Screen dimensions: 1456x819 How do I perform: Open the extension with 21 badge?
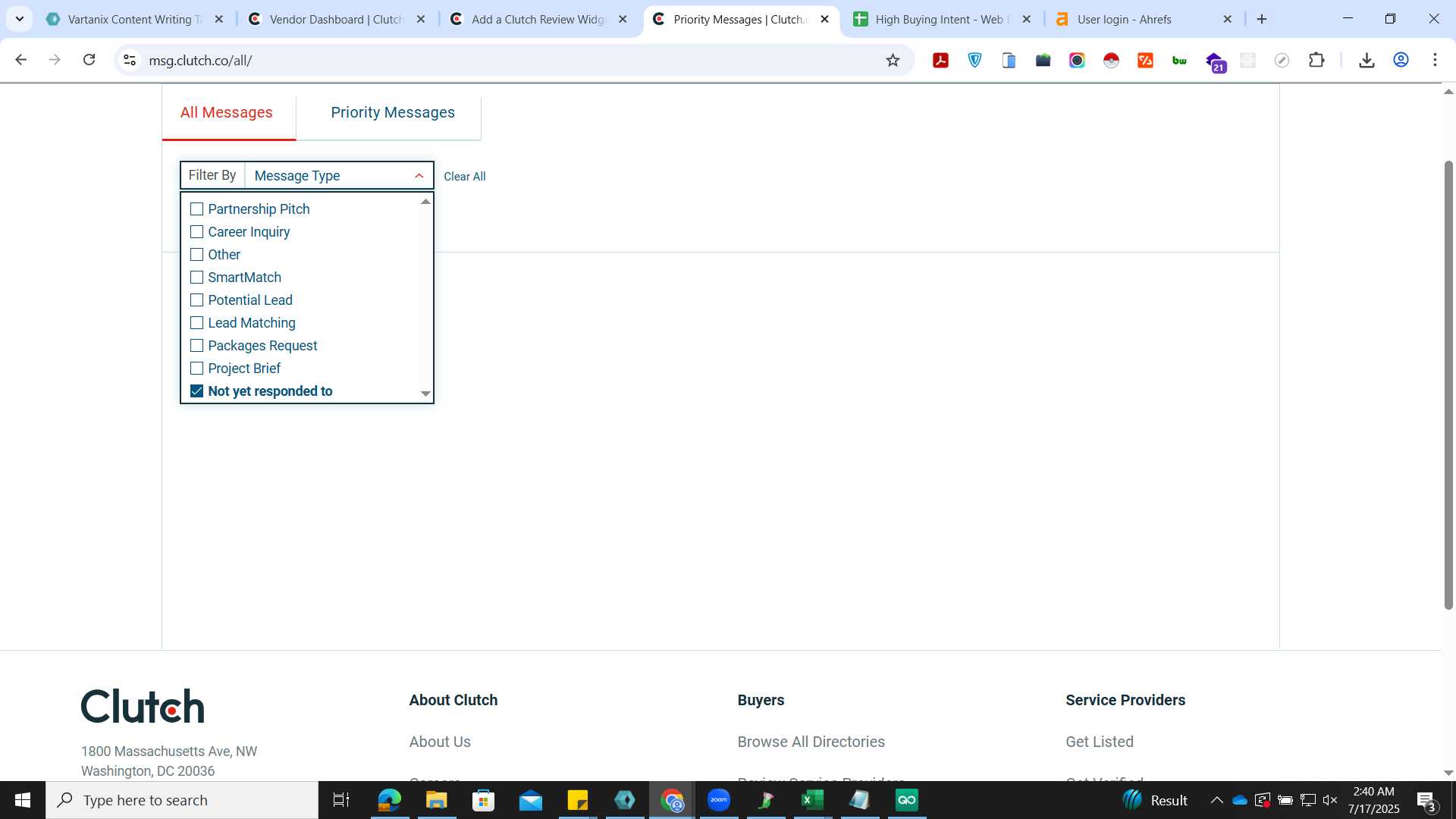[x=1215, y=62]
